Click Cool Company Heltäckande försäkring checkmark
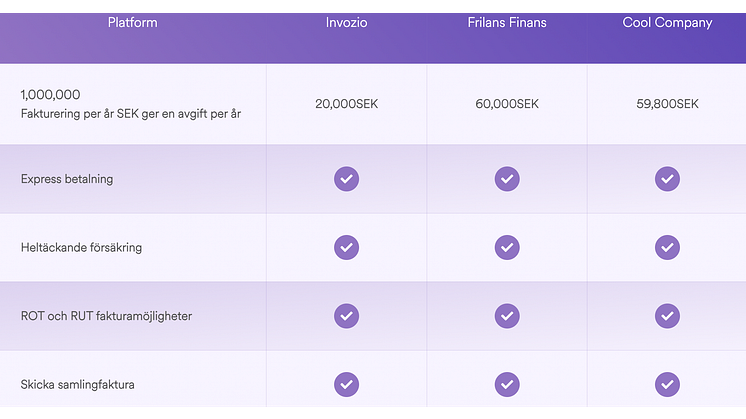 667,247
